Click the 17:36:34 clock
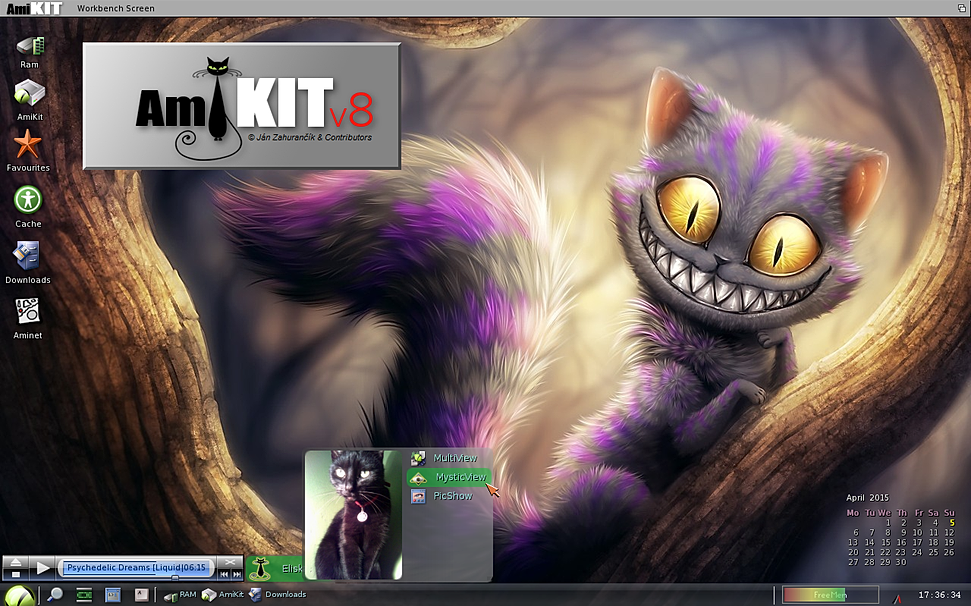971x606 pixels. (x=939, y=595)
